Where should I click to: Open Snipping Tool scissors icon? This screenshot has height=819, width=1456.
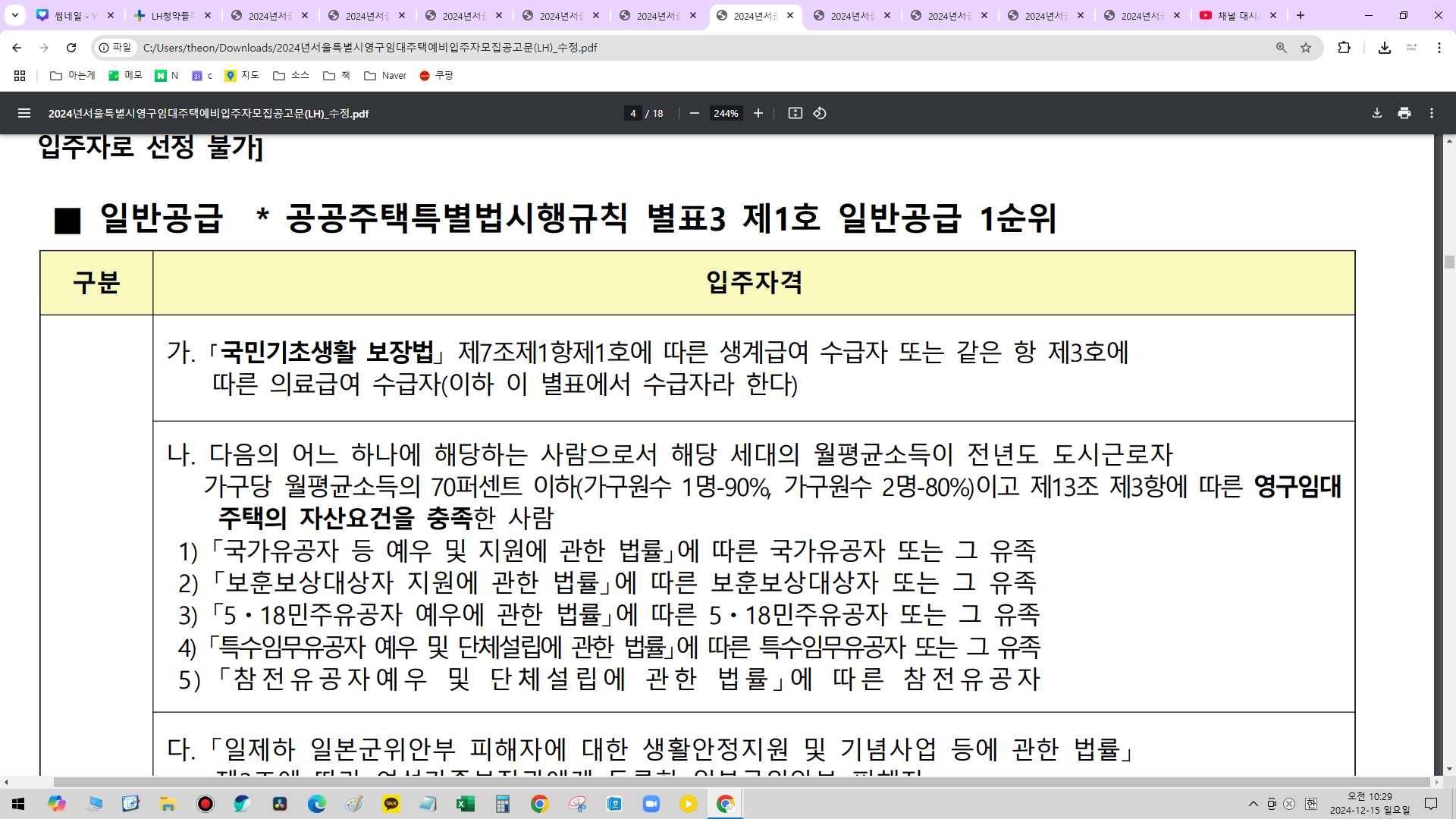(x=577, y=804)
